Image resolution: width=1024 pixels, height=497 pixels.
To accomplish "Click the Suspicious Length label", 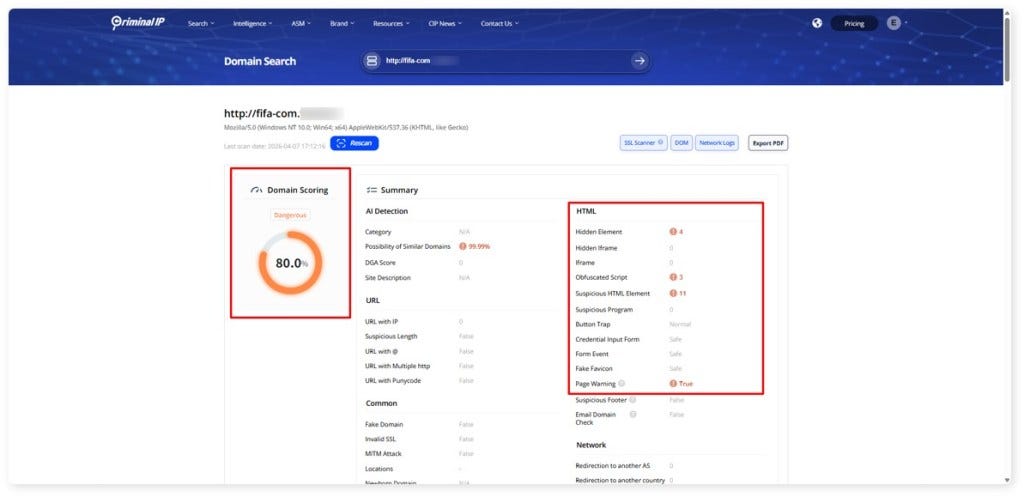I will coord(391,336).
